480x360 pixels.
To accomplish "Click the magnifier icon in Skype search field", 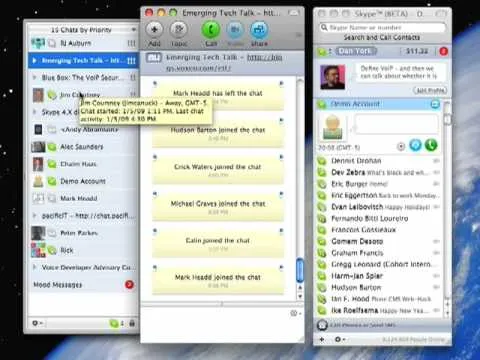I will click(x=324, y=27).
